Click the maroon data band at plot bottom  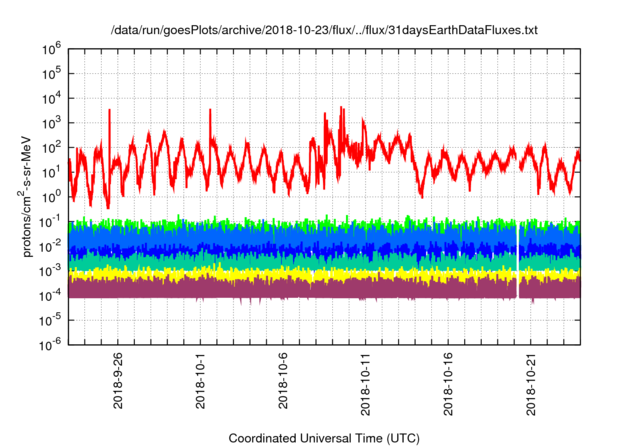(300, 290)
